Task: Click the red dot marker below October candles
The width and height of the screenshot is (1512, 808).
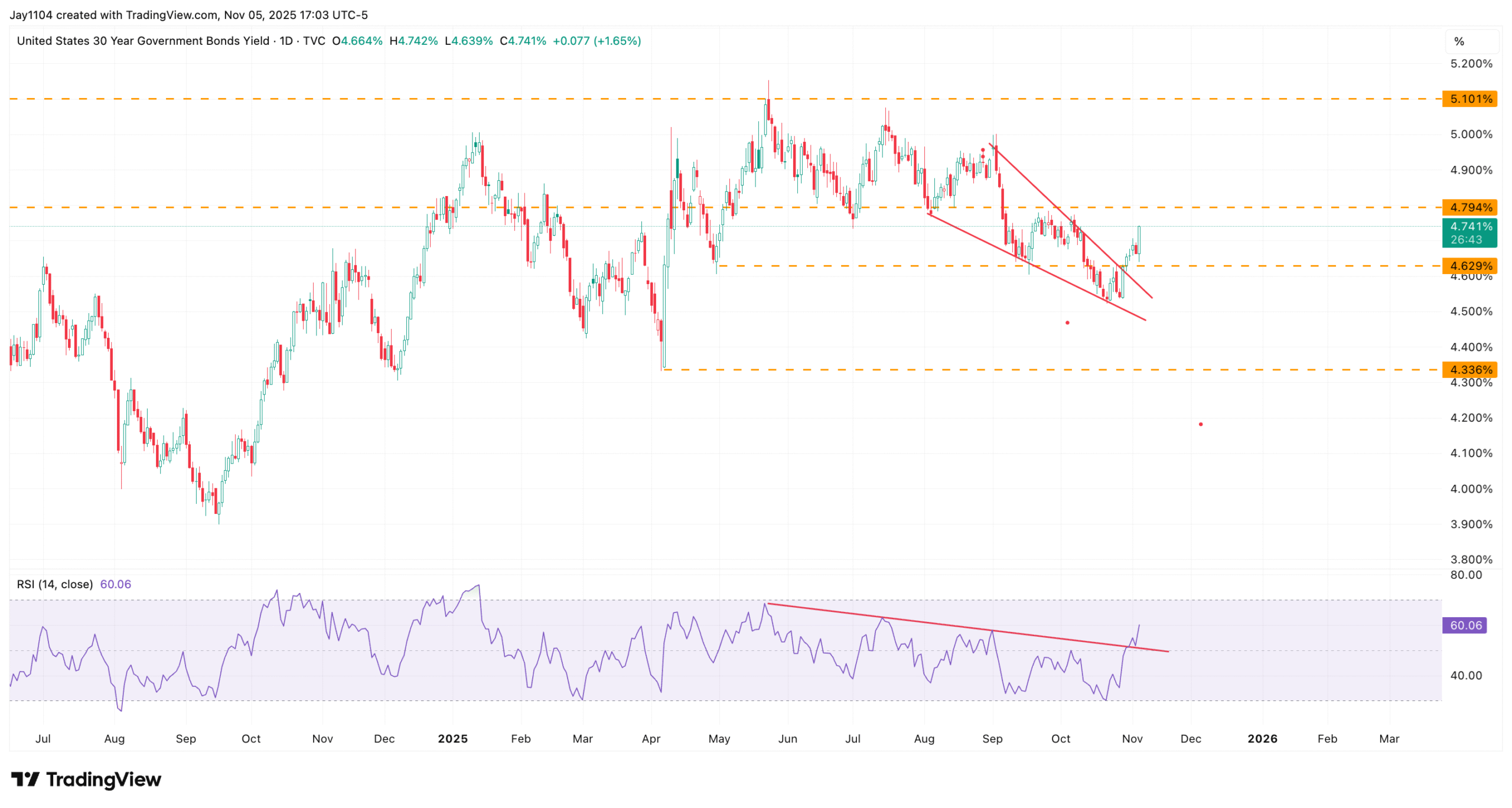Action: (x=1067, y=322)
